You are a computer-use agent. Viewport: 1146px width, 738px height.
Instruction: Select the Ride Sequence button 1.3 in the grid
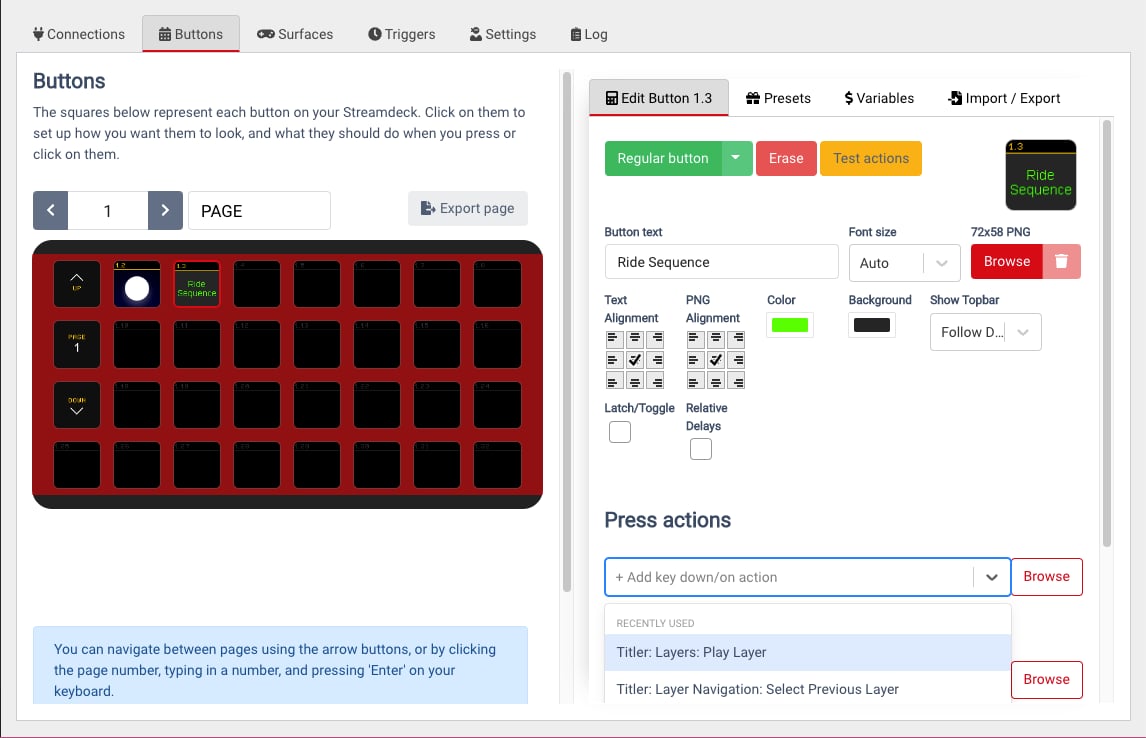197,284
